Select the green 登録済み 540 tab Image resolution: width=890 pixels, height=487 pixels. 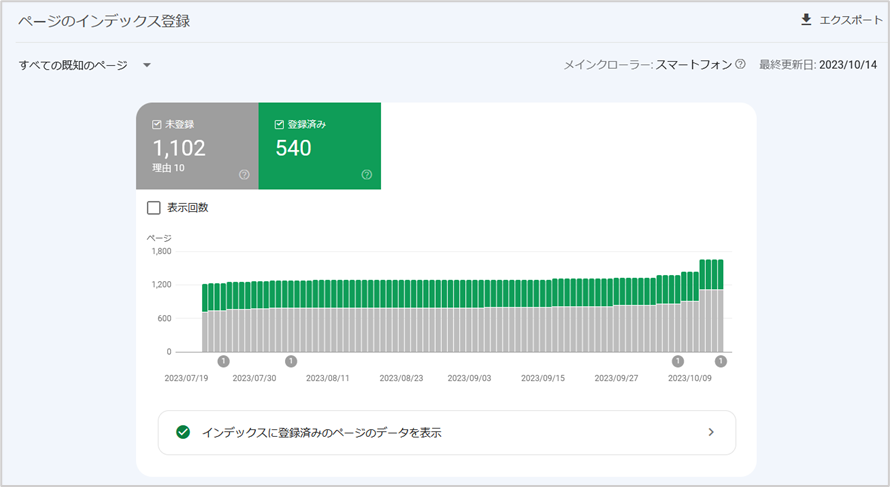pos(320,146)
